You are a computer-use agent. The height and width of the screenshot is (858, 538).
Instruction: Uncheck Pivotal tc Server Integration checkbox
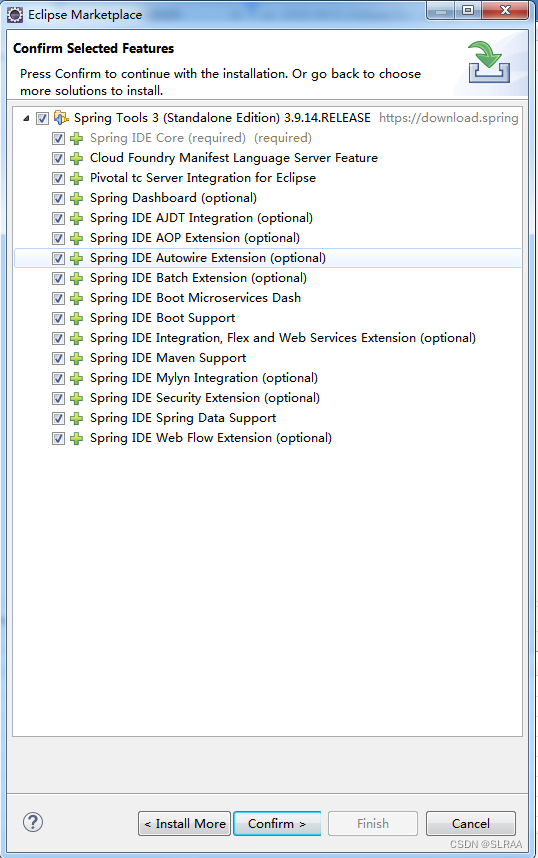59,178
